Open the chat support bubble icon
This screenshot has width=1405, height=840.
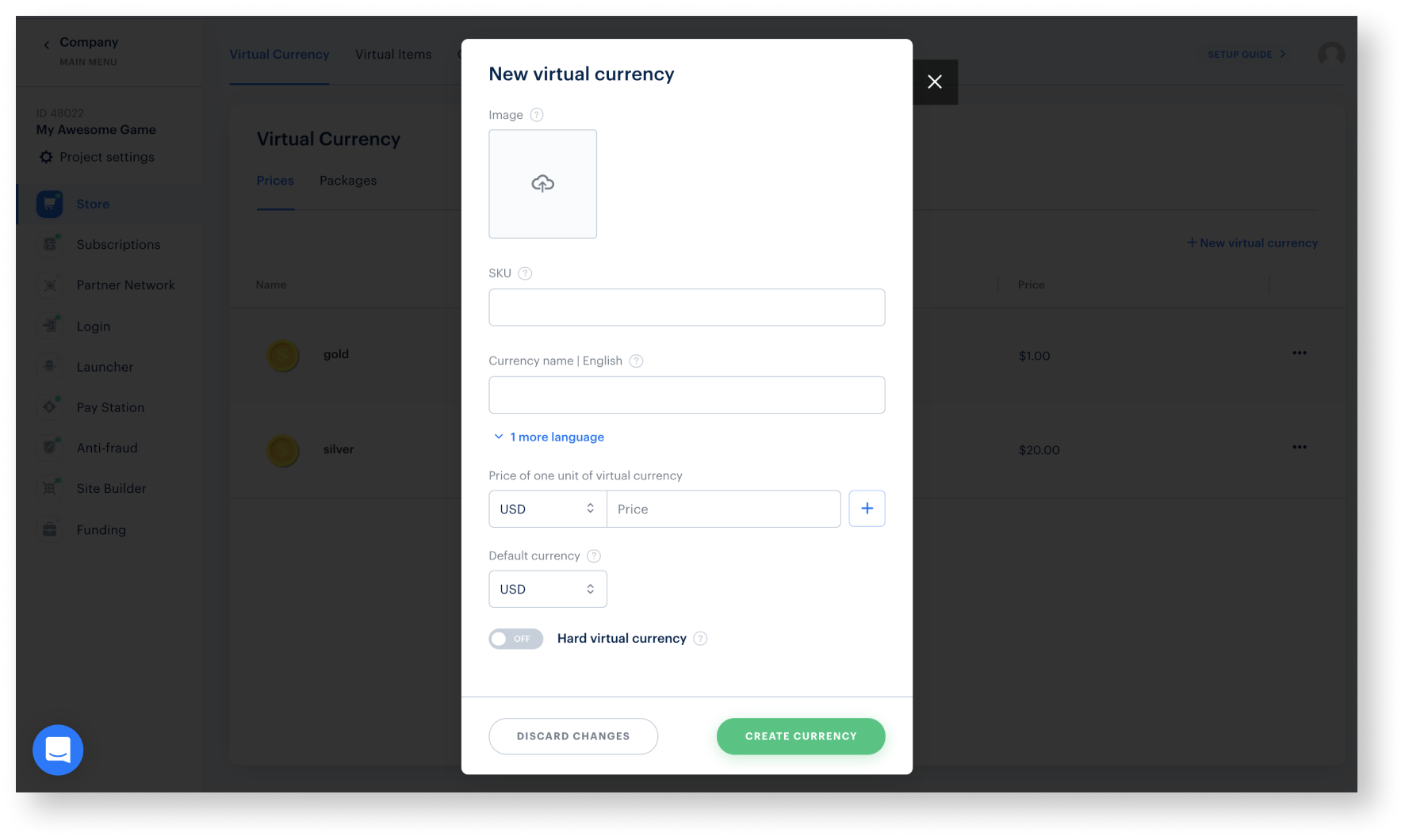click(x=58, y=750)
